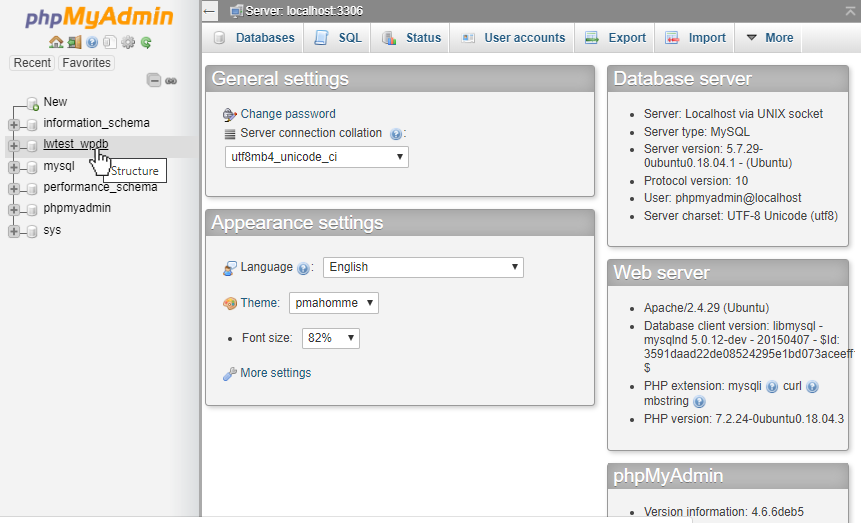
Task: Open the Font size dropdown
Action: pyautogui.click(x=330, y=338)
